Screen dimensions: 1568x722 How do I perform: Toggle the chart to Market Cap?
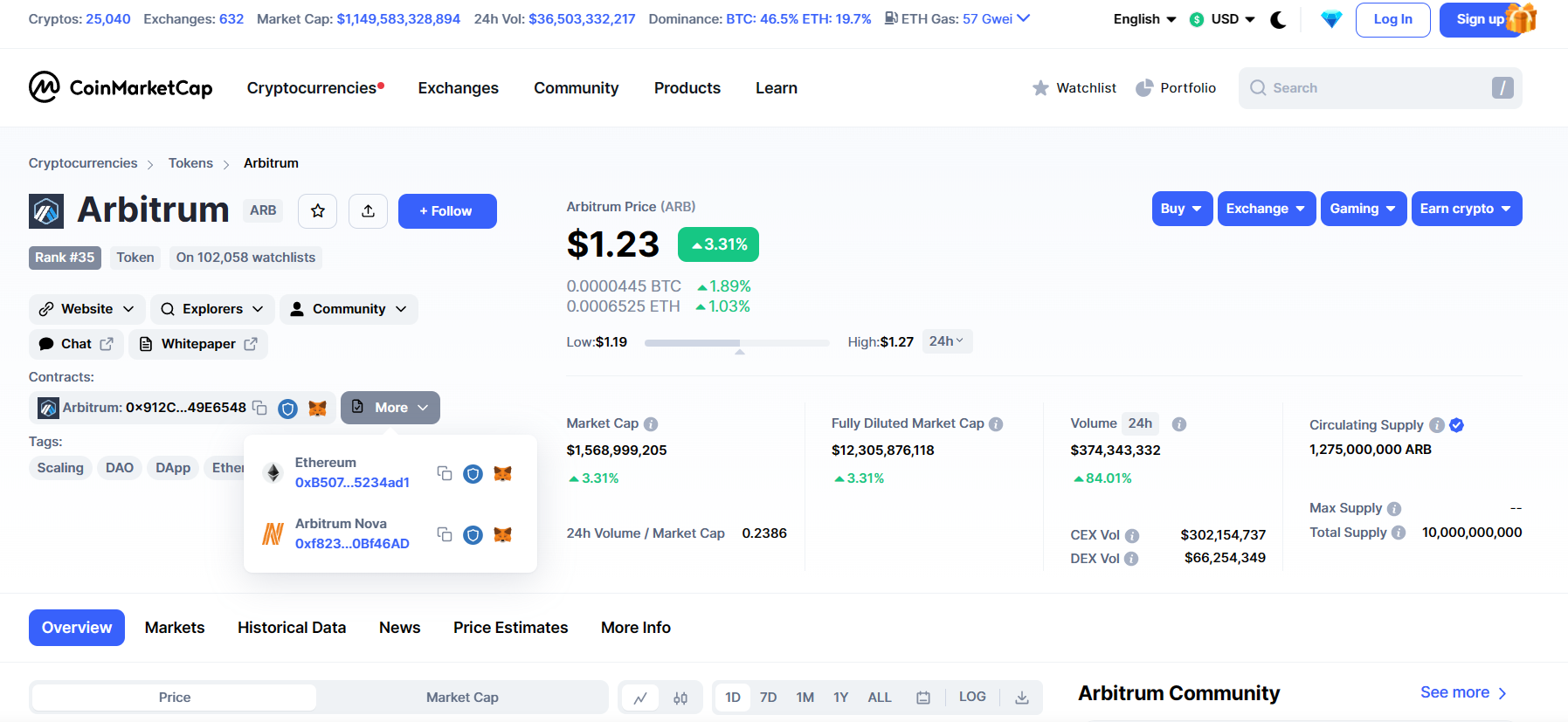(x=462, y=698)
